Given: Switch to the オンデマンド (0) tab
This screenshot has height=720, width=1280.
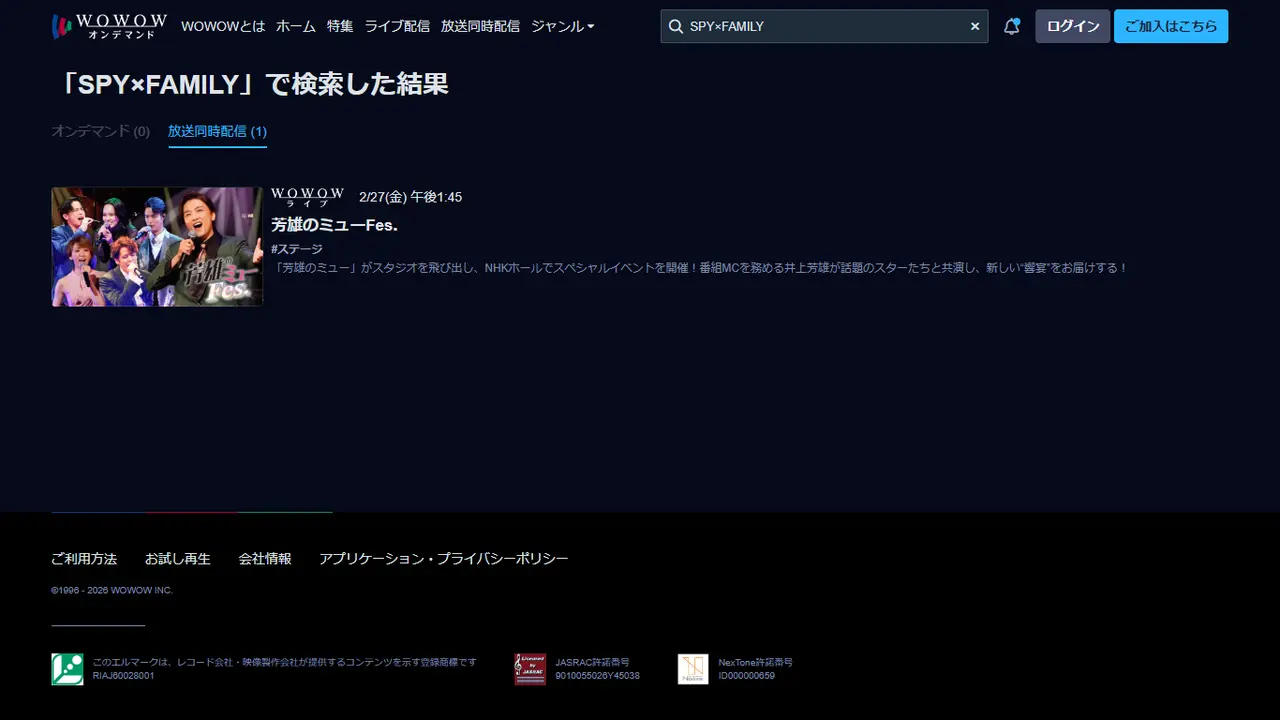Looking at the screenshot, I should [x=100, y=131].
